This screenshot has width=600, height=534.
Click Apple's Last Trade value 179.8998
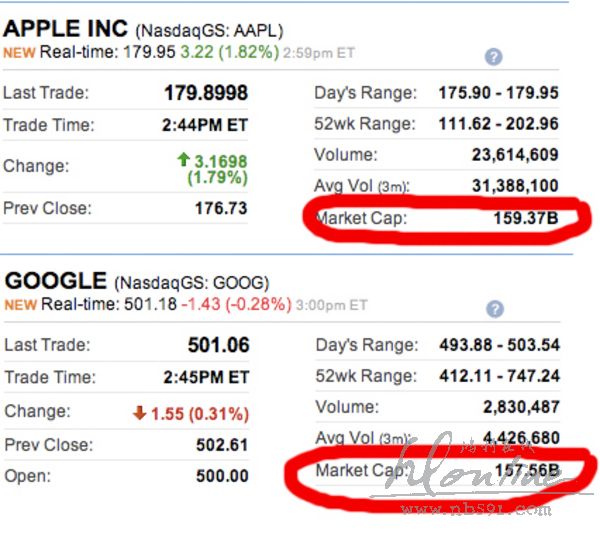(x=205, y=93)
